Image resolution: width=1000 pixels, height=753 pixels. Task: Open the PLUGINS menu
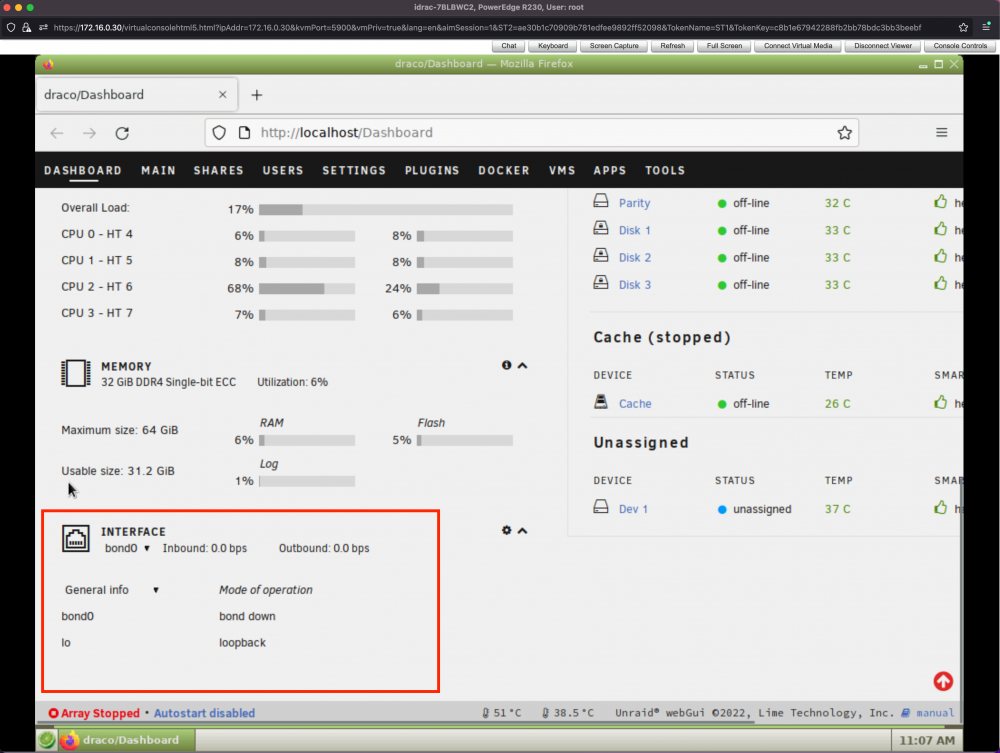(x=432, y=171)
